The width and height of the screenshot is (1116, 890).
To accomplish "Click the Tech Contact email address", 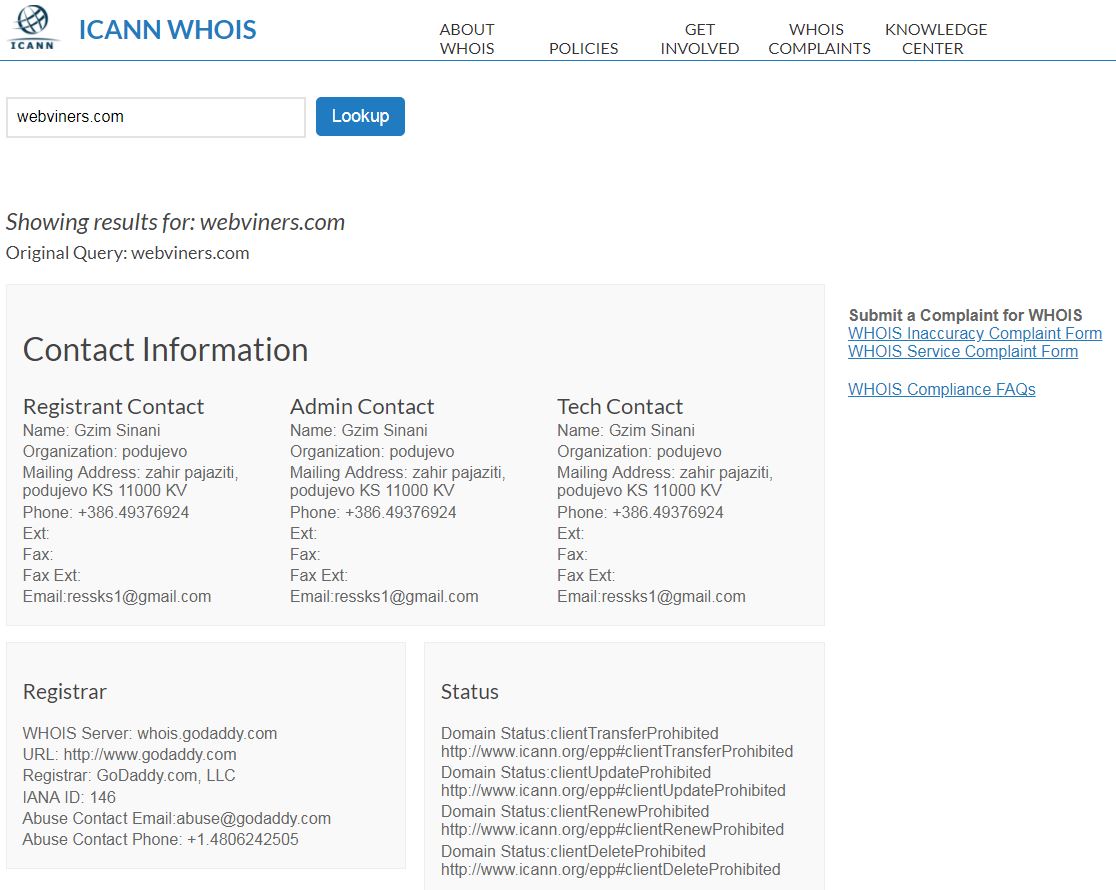I will [673, 596].
